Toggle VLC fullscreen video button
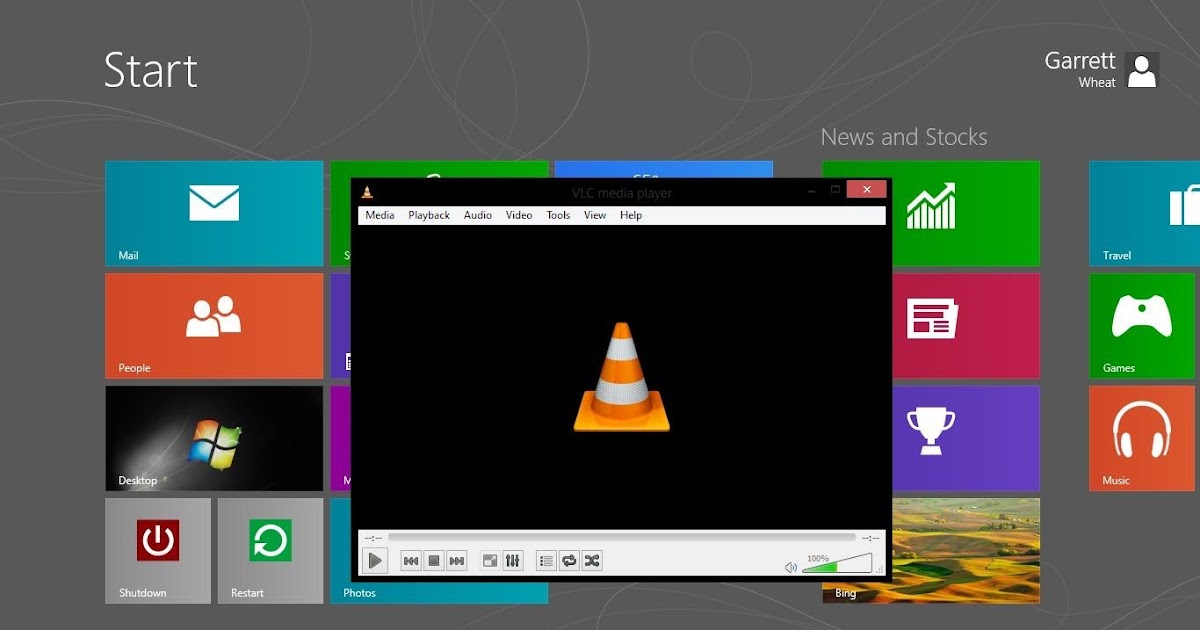Screen dimensions: 1200x630 point(490,561)
